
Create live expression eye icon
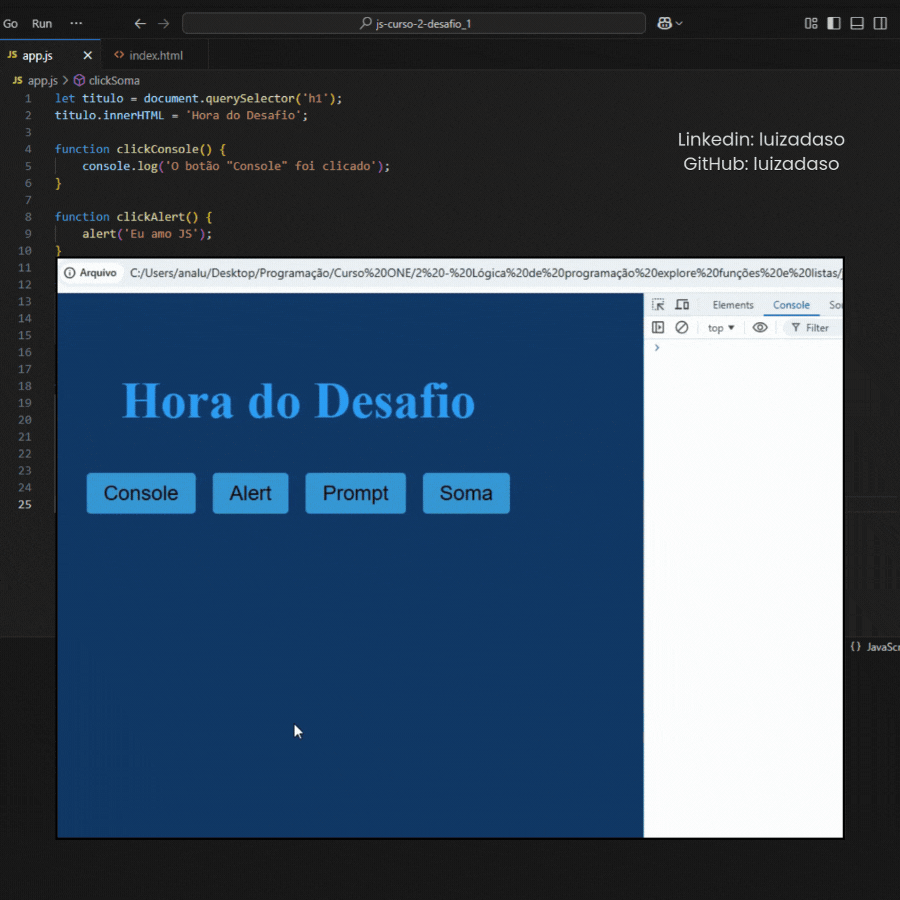click(760, 328)
